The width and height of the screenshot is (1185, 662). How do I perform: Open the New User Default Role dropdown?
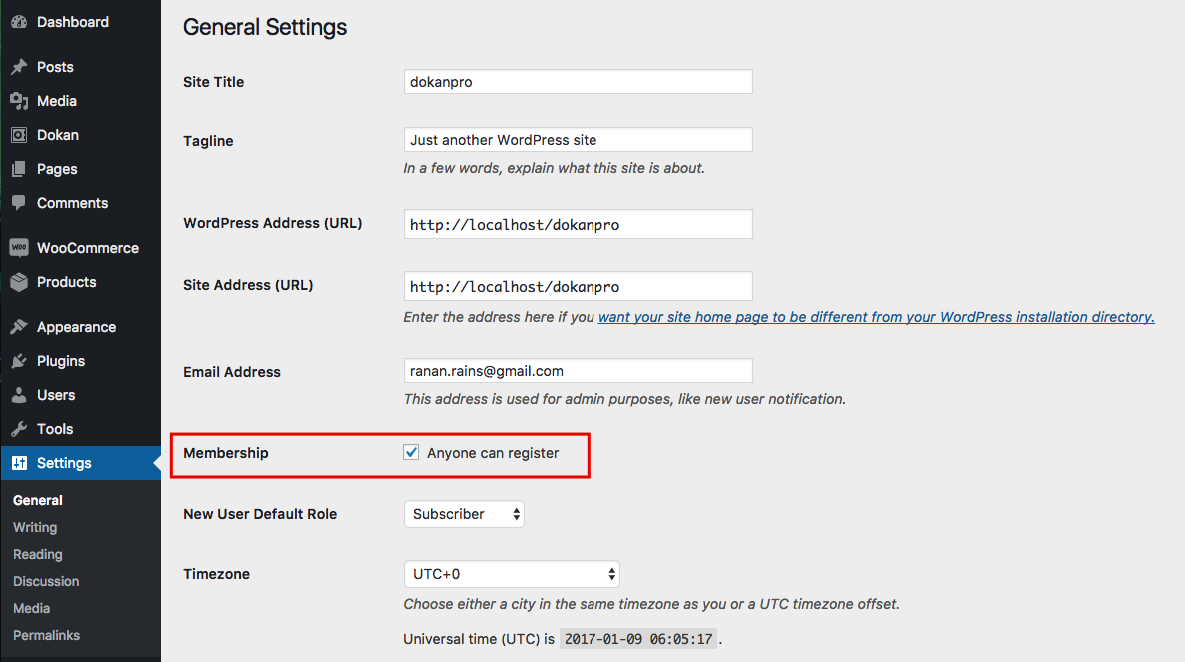(464, 514)
